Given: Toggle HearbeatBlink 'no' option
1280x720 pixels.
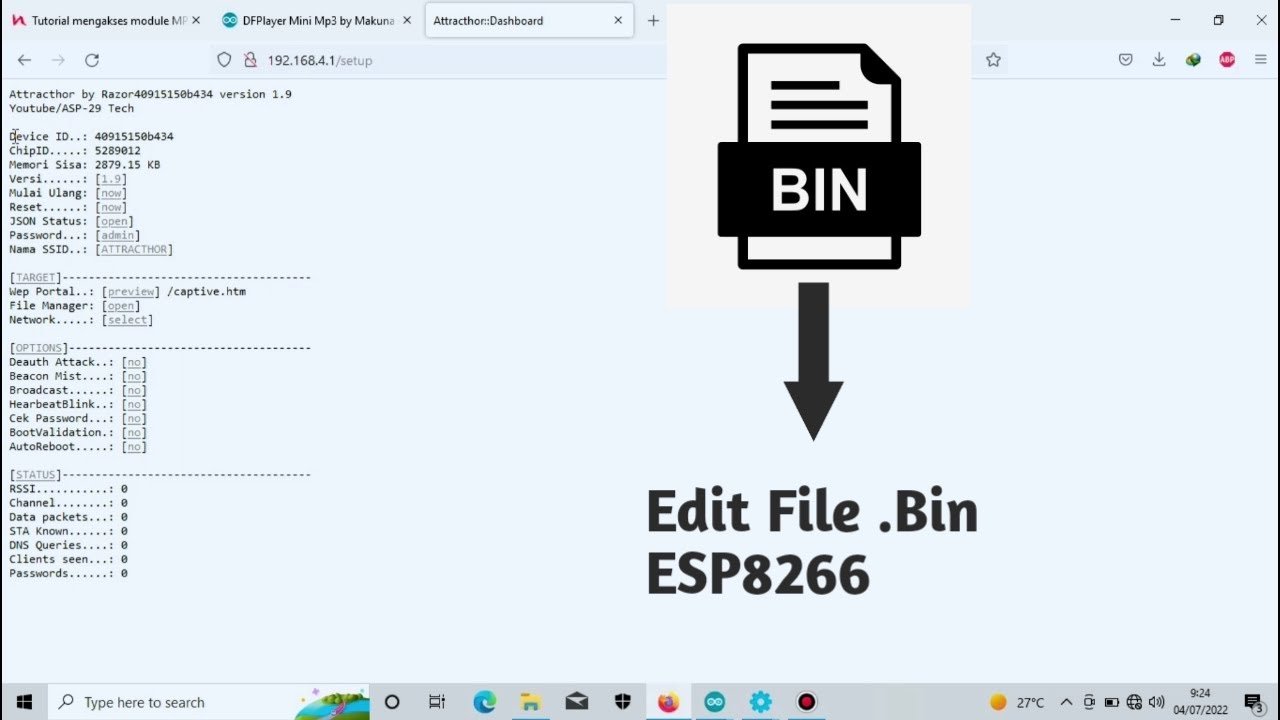Looking at the screenshot, I should pyautogui.click(x=134, y=404).
